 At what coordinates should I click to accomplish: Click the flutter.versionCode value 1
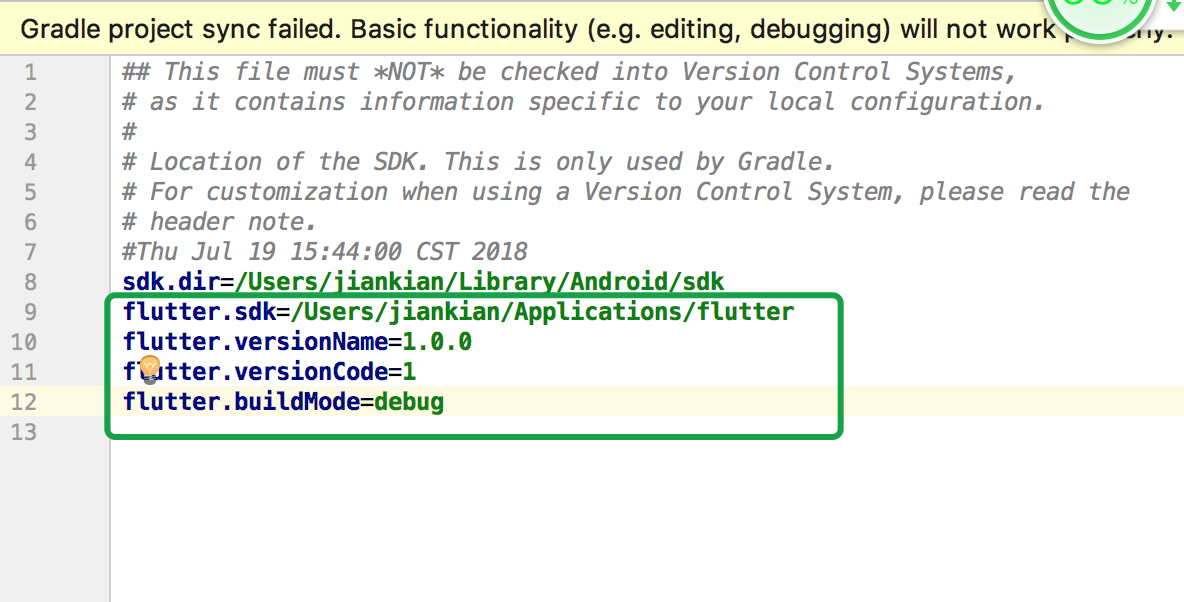click(x=409, y=372)
